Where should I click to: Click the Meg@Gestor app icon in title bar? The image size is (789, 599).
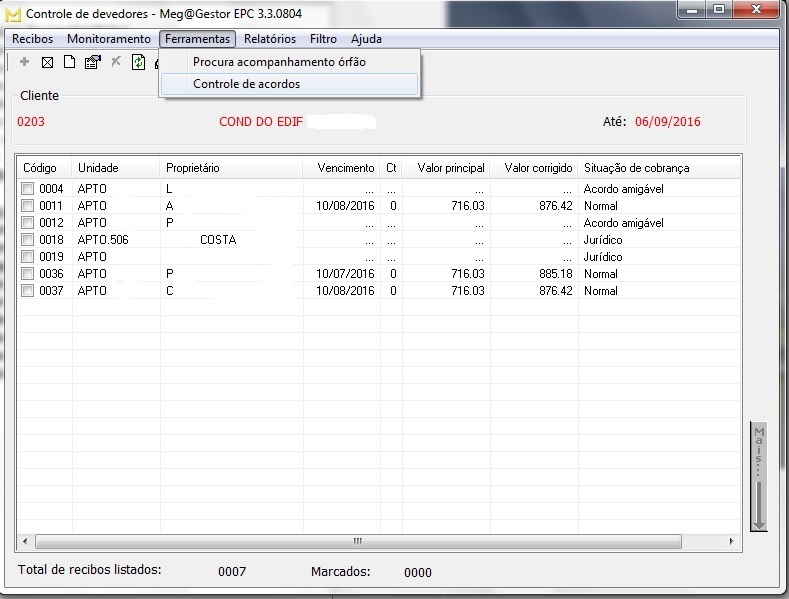coord(13,14)
